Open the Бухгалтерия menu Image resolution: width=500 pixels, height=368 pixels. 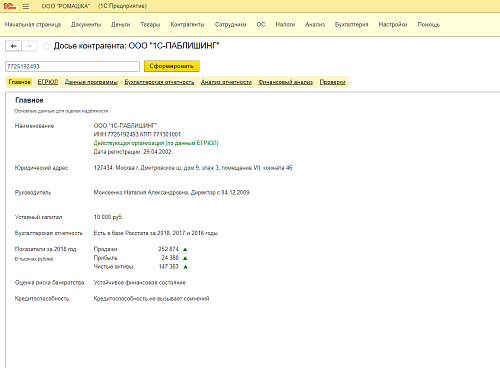coord(352,25)
